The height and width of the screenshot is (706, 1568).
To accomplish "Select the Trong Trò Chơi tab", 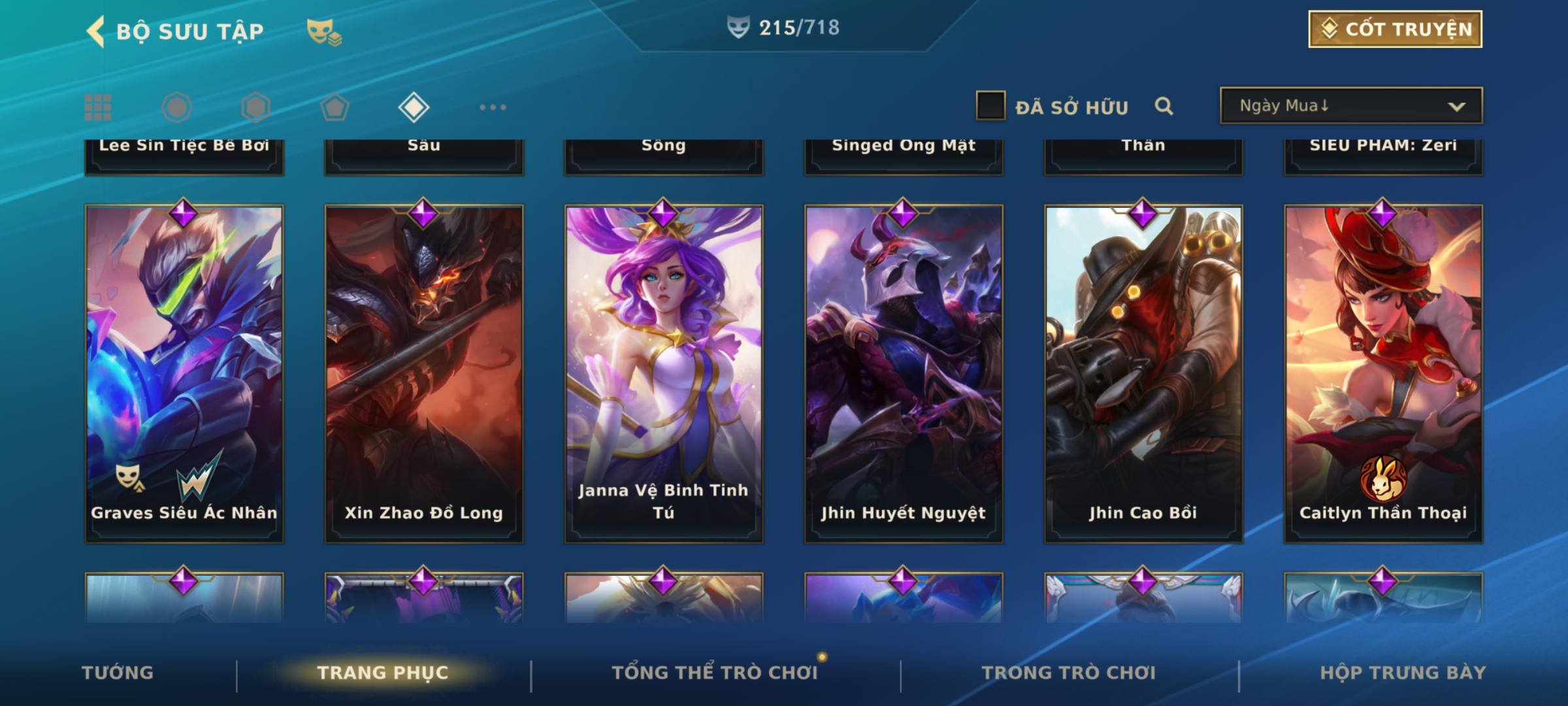I will (x=1069, y=673).
